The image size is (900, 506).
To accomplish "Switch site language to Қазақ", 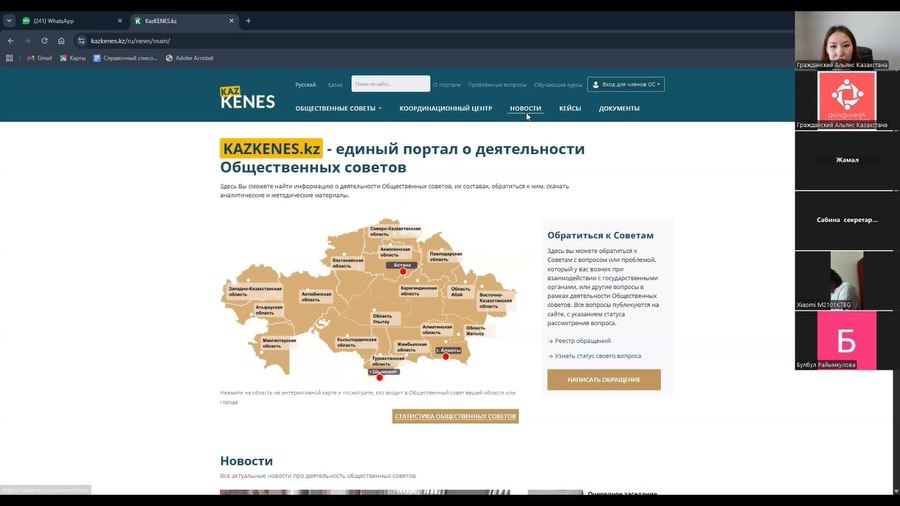I will pos(335,84).
